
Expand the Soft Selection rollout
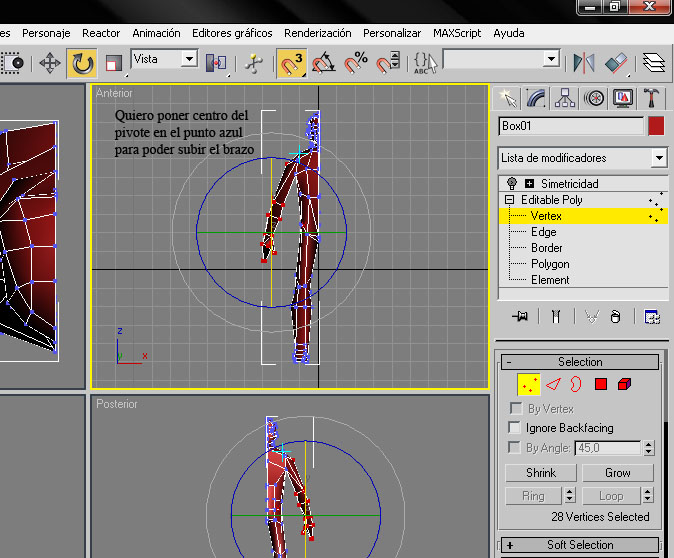580,545
